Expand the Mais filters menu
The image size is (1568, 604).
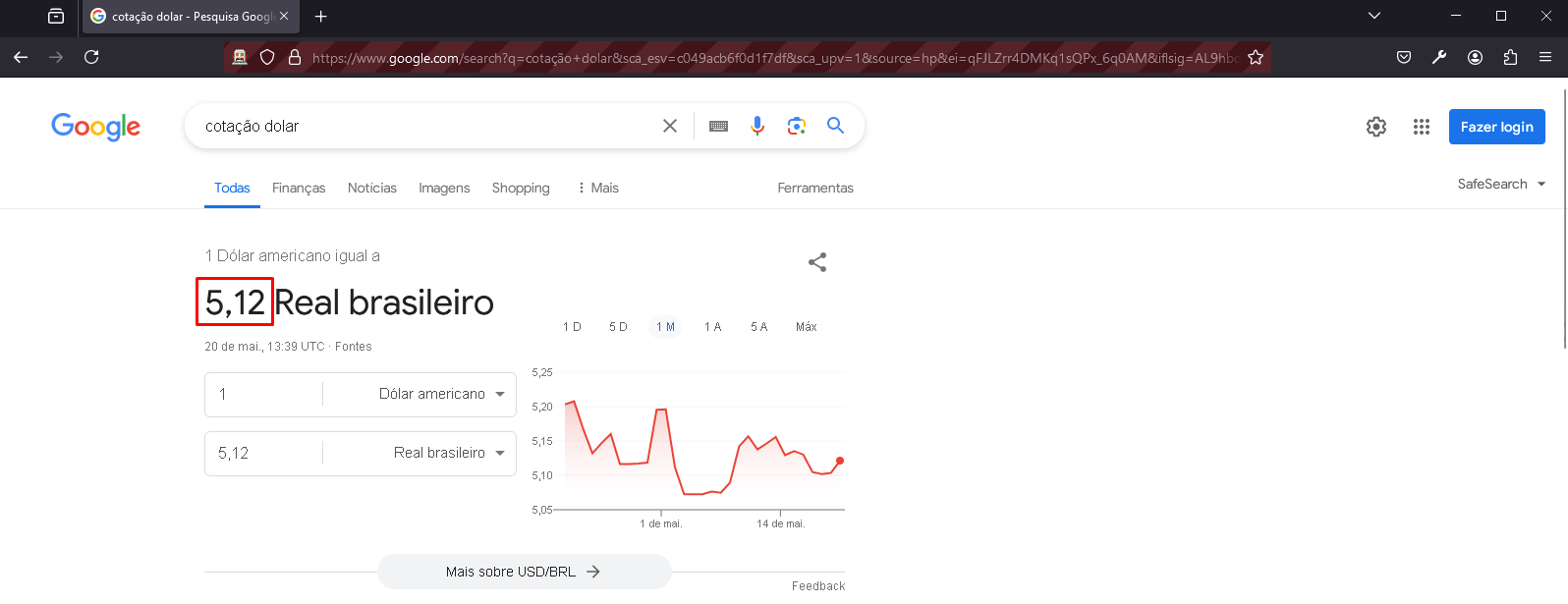598,188
